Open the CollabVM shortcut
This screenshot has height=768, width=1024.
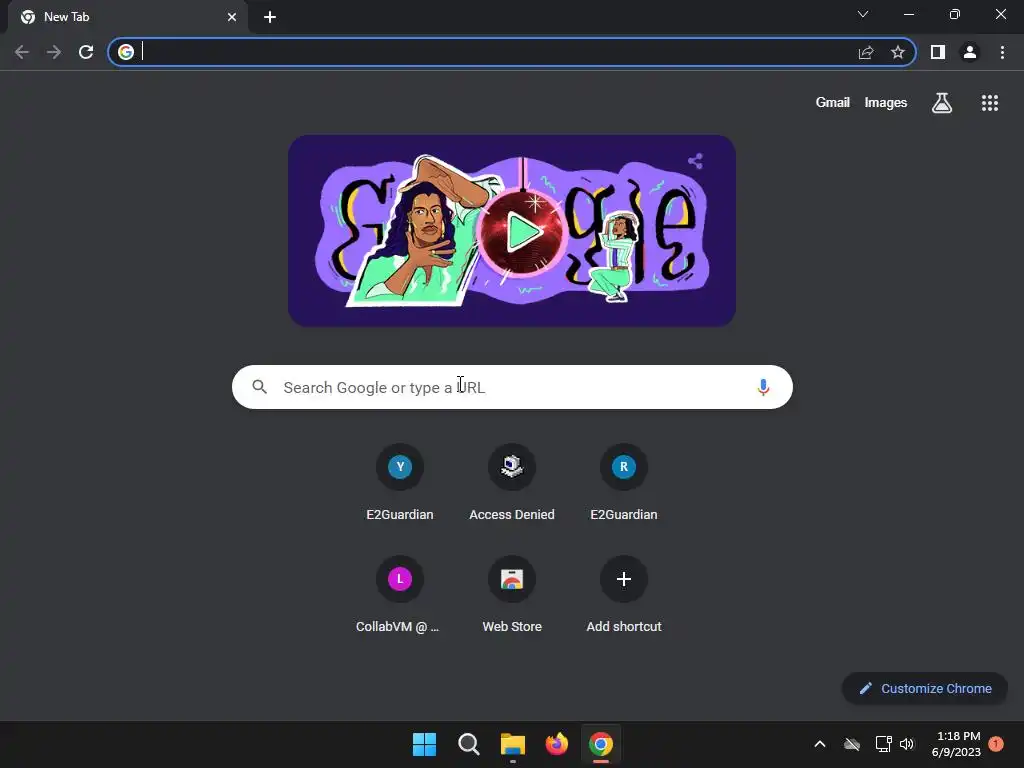pos(400,595)
